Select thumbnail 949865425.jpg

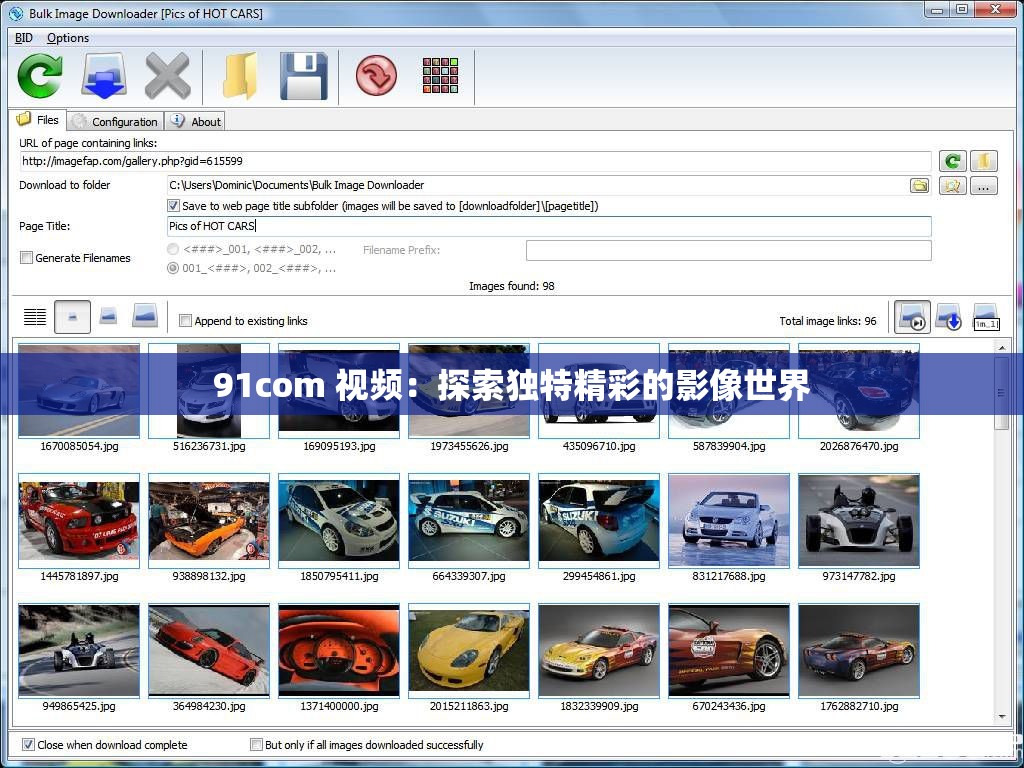pos(78,650)
